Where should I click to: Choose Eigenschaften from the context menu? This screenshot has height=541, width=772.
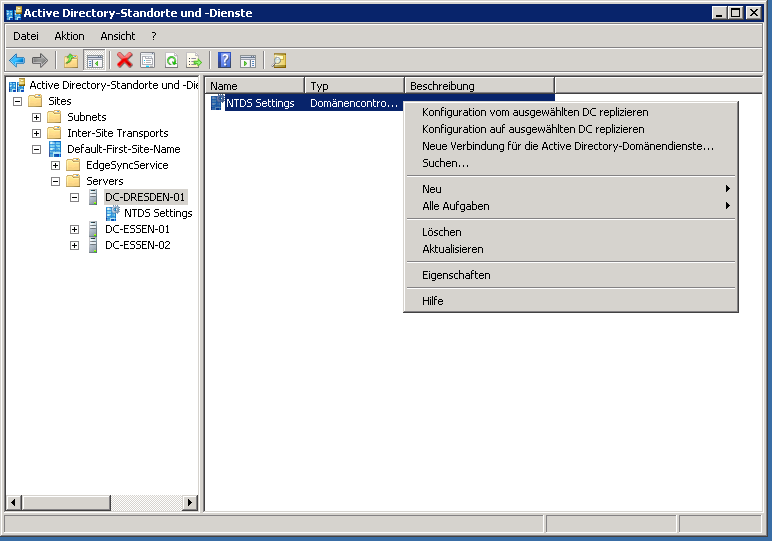click(456, 275)
